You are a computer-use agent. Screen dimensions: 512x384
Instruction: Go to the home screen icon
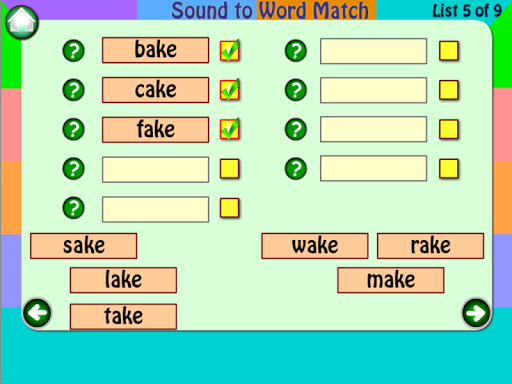[22, 23]
